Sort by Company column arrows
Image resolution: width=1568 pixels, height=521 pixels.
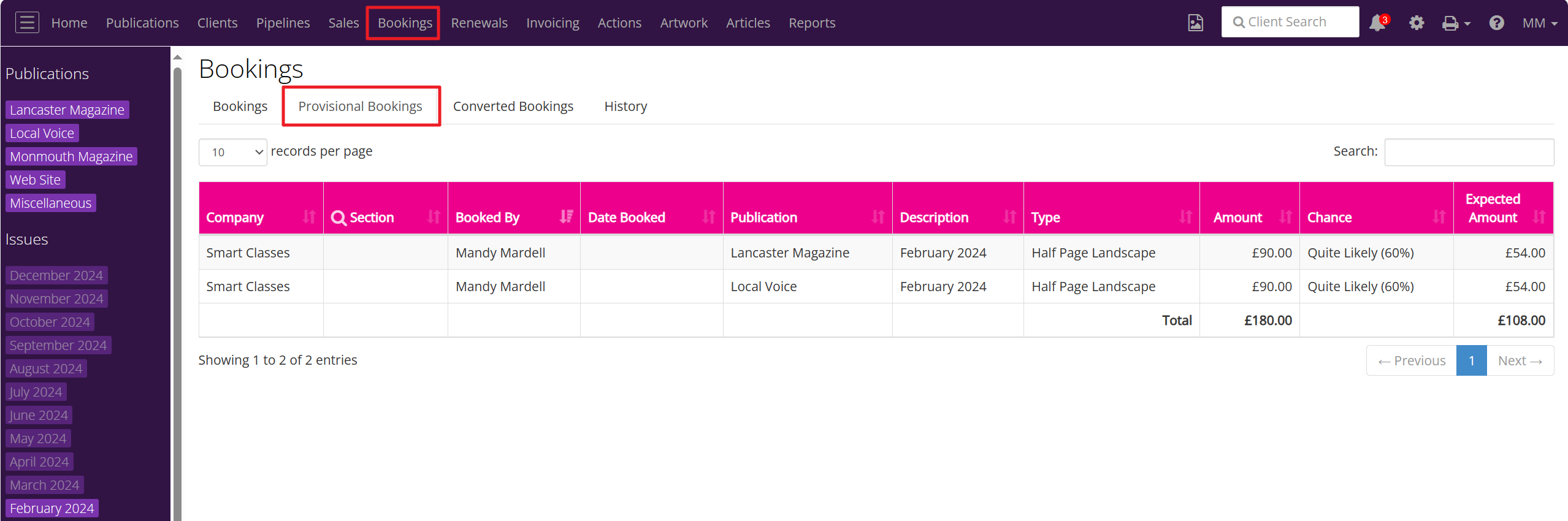(x=309, y=216)
